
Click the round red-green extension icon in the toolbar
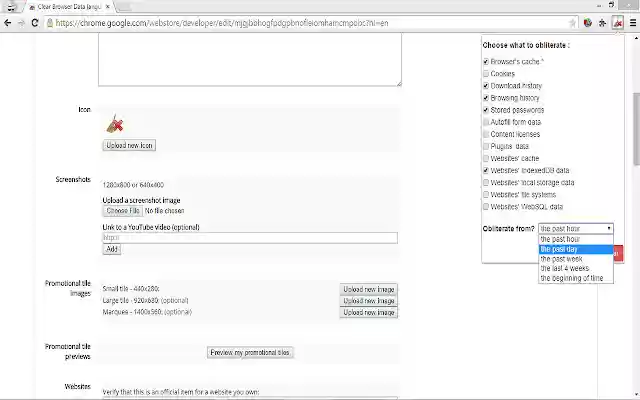[x=587, y=23]
